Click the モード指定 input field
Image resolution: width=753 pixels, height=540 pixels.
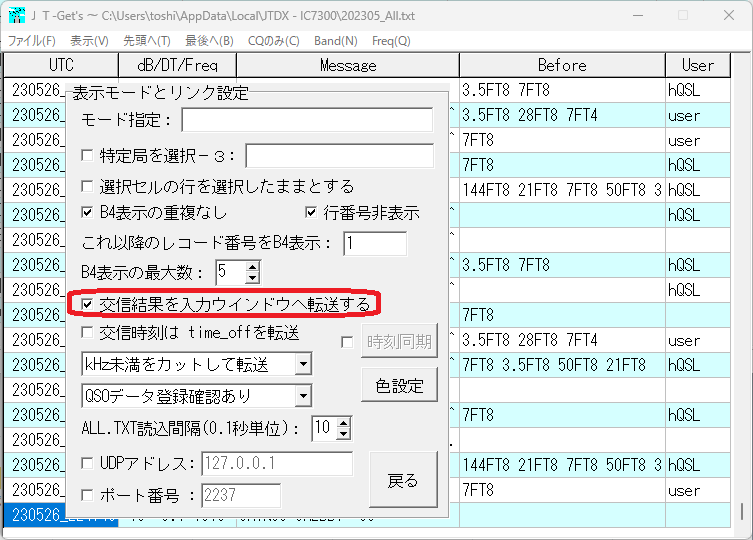307,120
